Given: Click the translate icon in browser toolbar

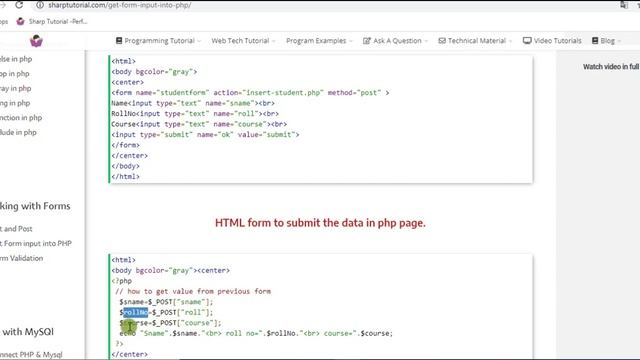Looking at the screenshot, I should click(x=624, y=5).
